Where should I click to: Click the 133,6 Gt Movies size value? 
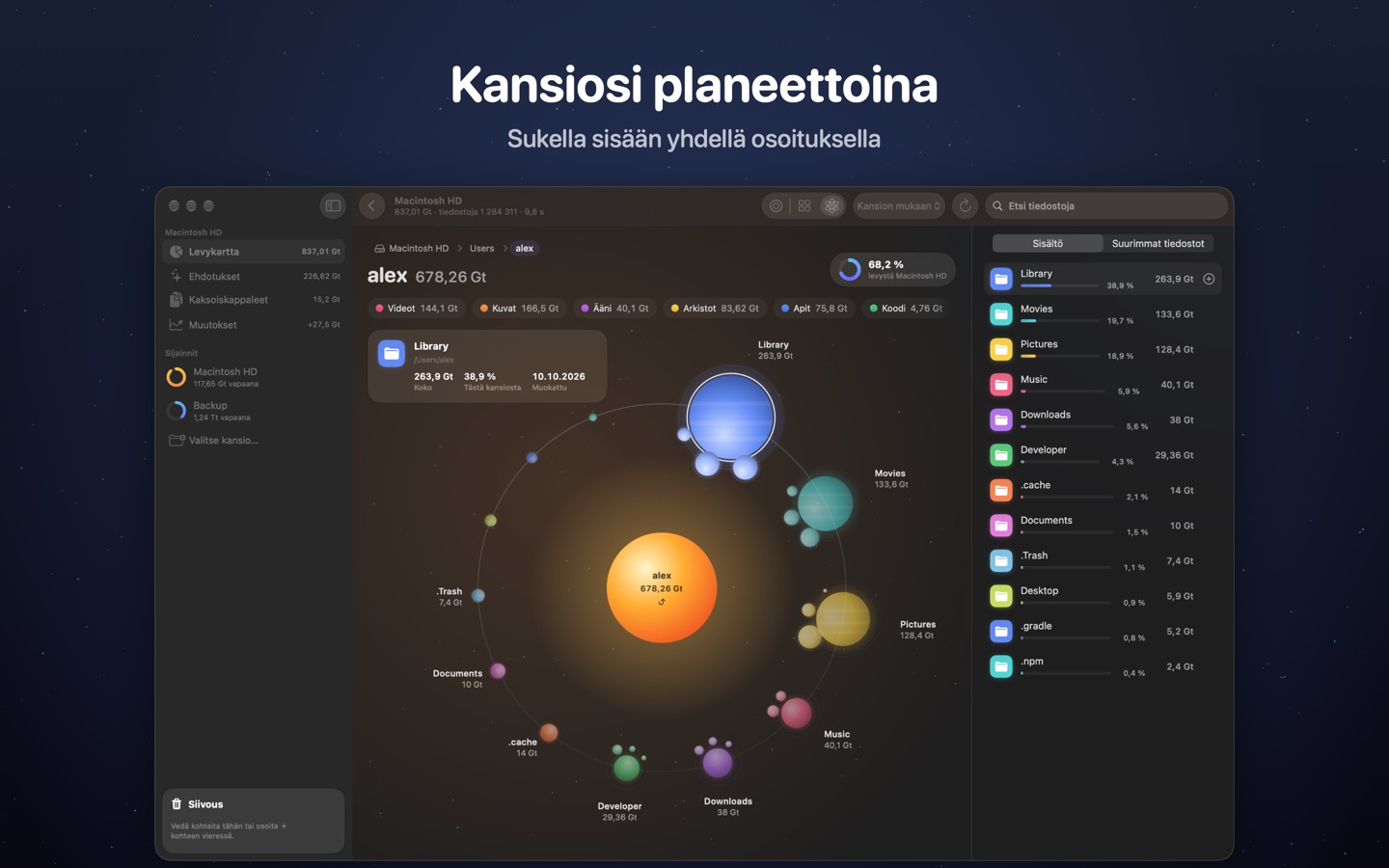[1174, 314]
